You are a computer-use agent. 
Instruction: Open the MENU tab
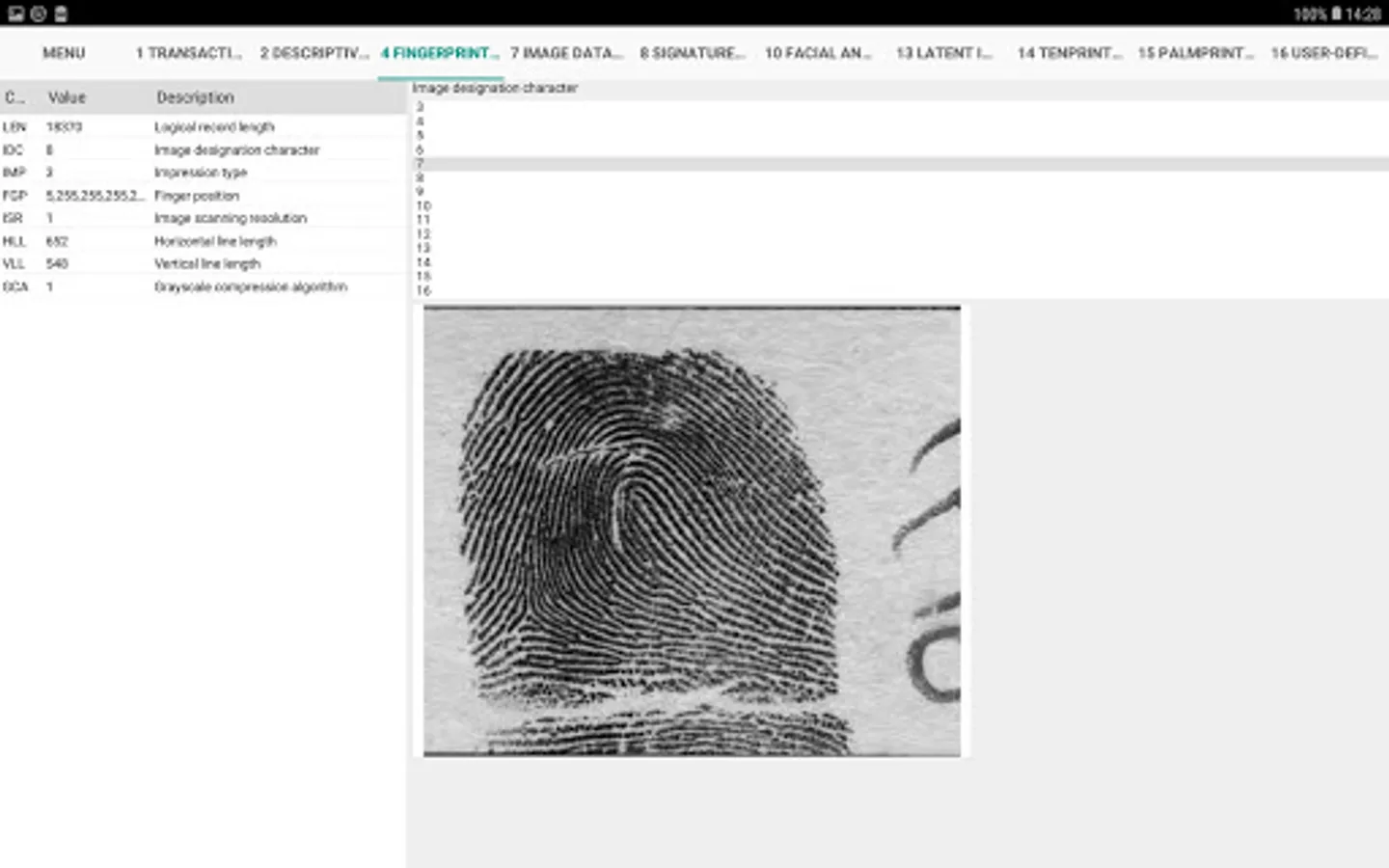[x=64, y=53]
